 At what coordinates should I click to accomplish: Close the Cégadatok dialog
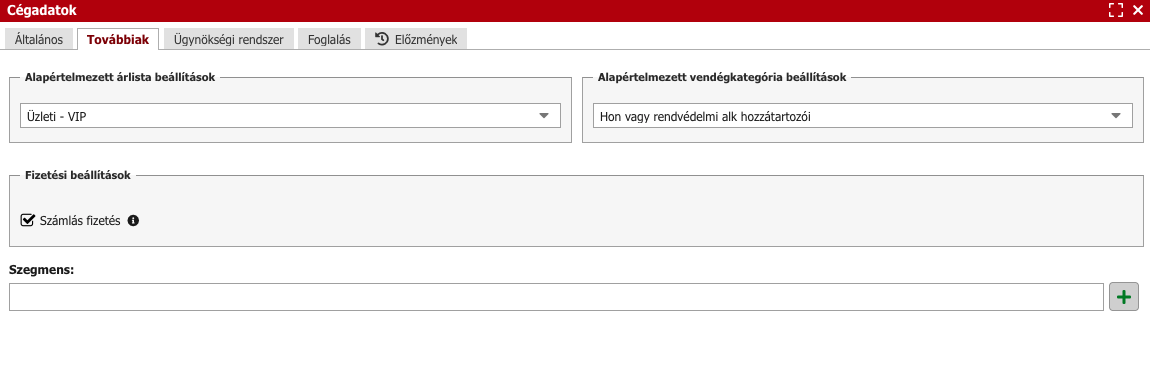[1138, 10]
